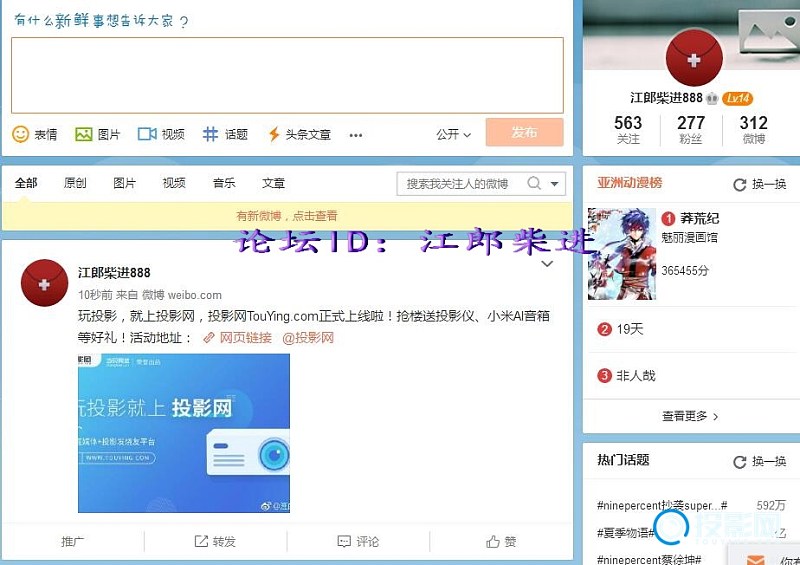Click source link 微博 weibo.com

[182, 295]
